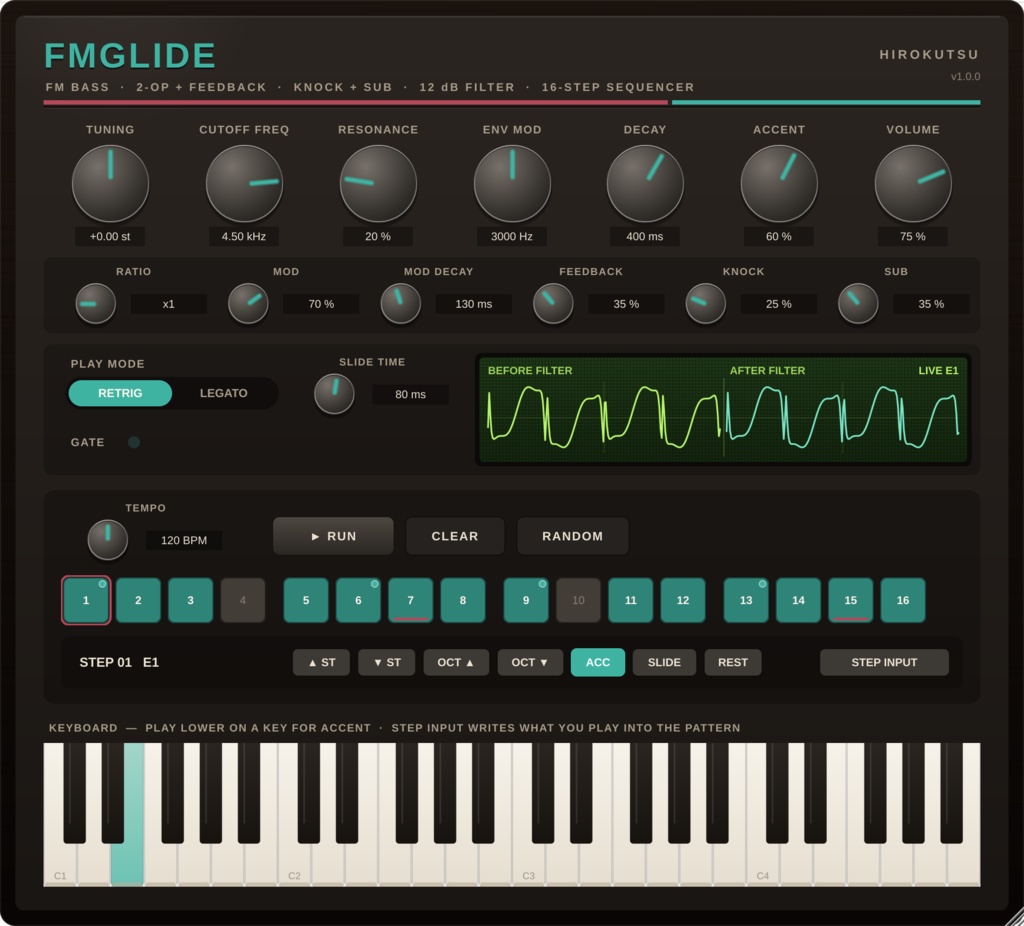Screen dimensions: 1024x926
Task: Click the Env Mod knob
Action: (512, 184)
